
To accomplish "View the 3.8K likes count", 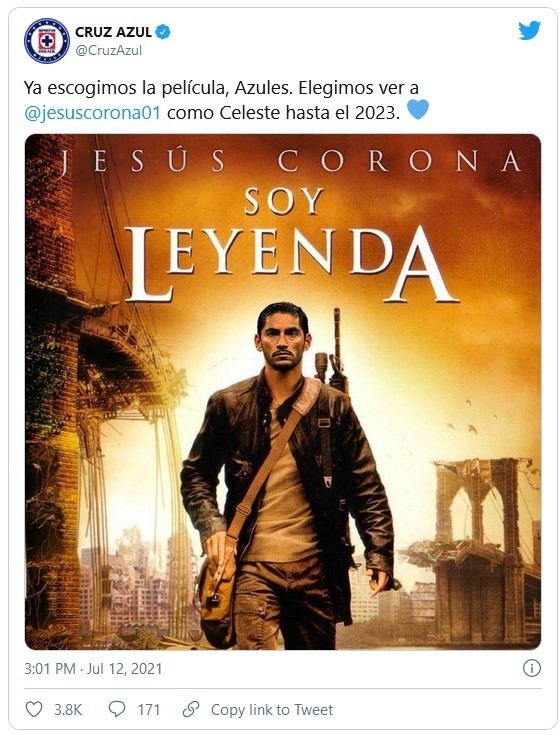I will [x=68, y=710].
